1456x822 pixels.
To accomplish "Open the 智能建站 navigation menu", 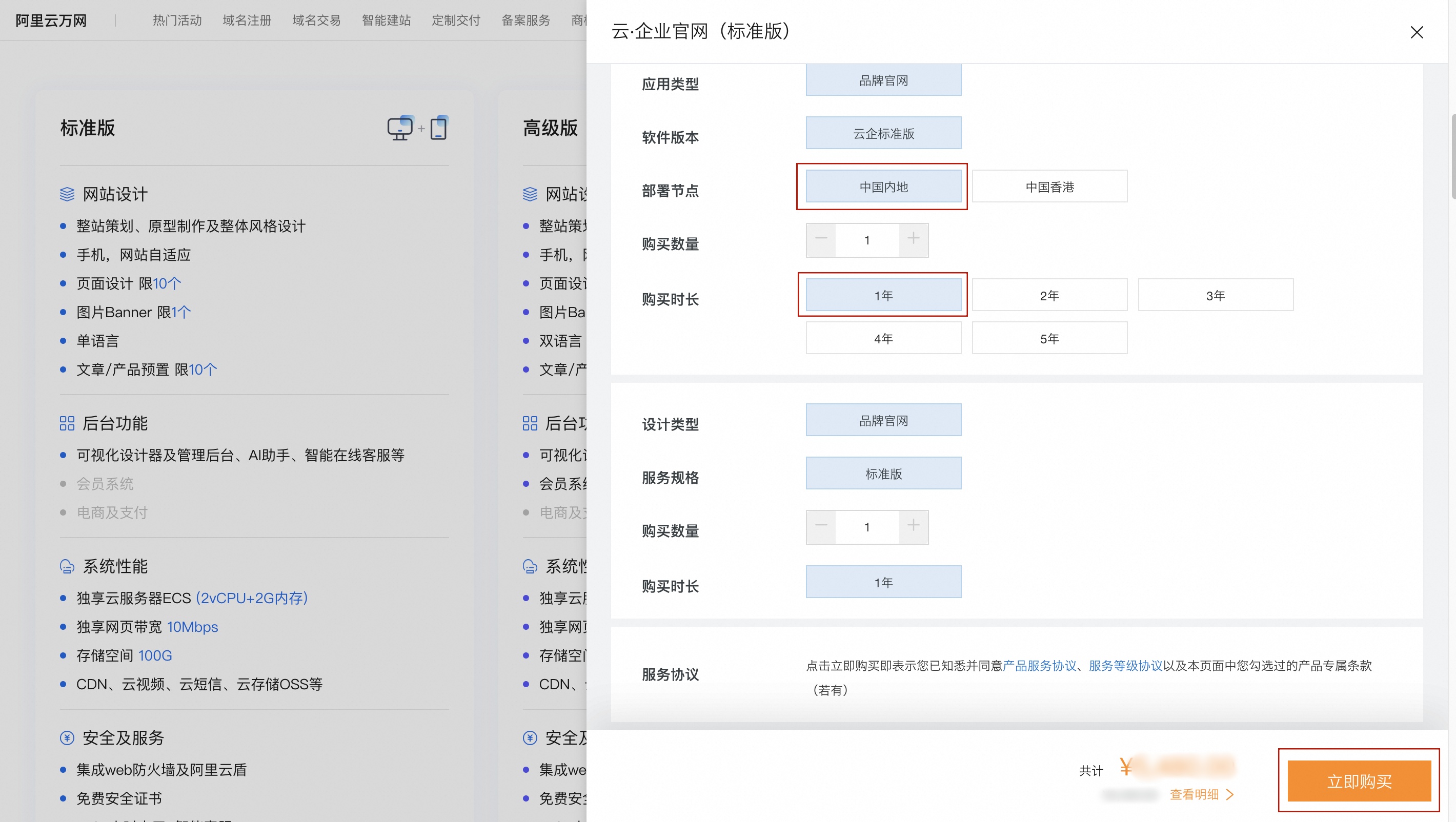I will tap(386, 20).
